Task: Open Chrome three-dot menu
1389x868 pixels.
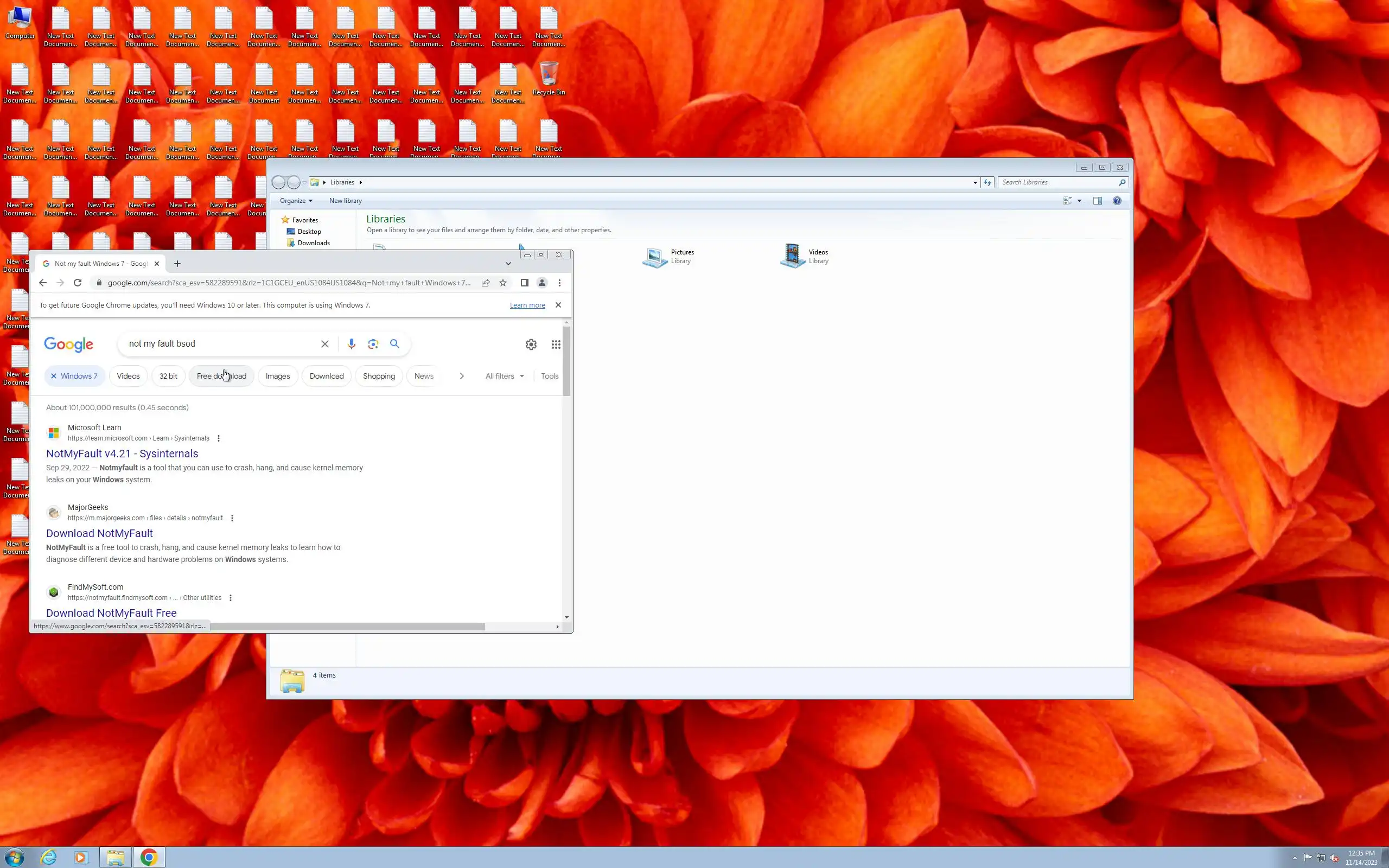Action: (559, 283)
